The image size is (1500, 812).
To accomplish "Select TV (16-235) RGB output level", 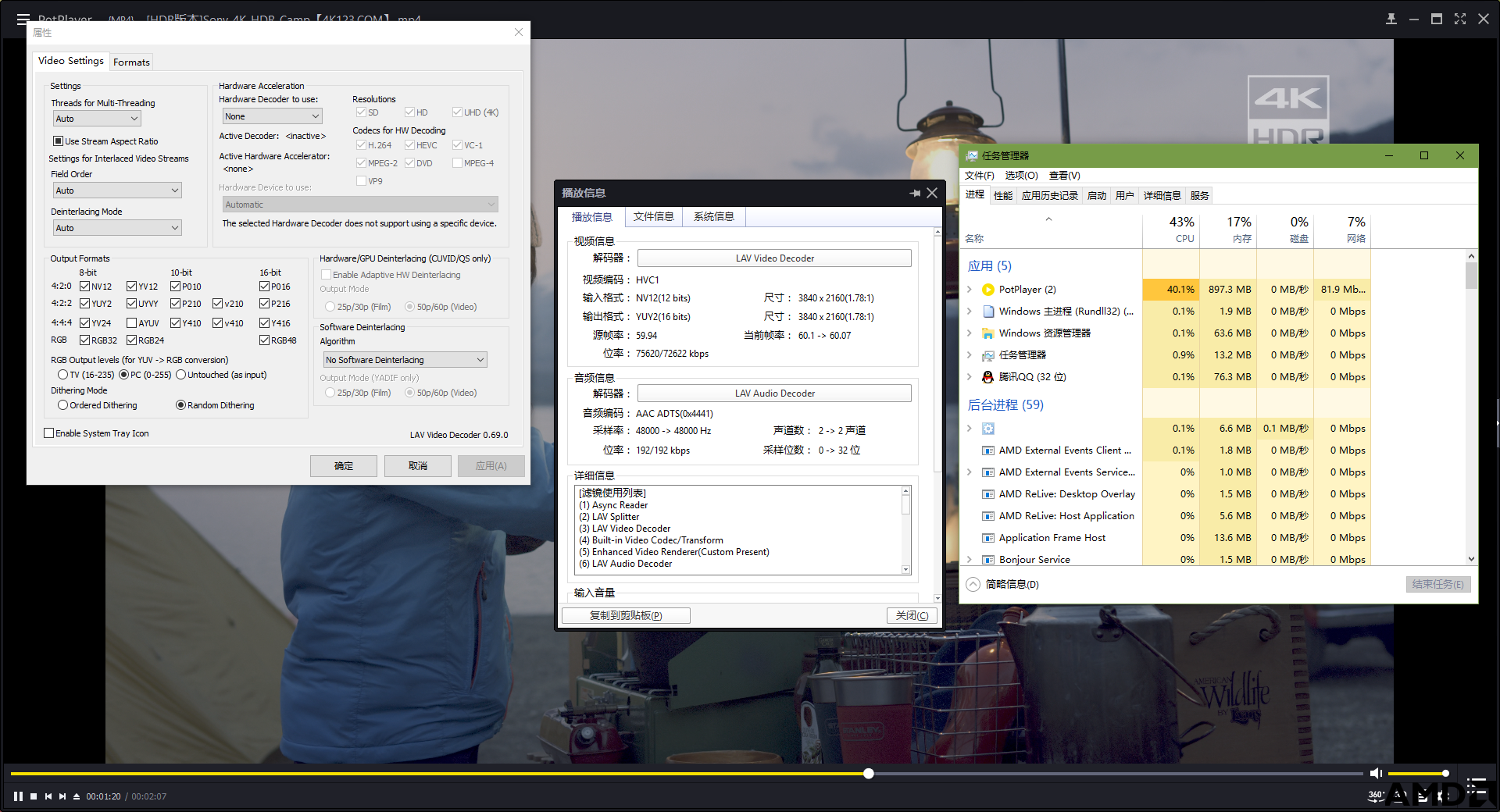I will [x=62, y=375].
